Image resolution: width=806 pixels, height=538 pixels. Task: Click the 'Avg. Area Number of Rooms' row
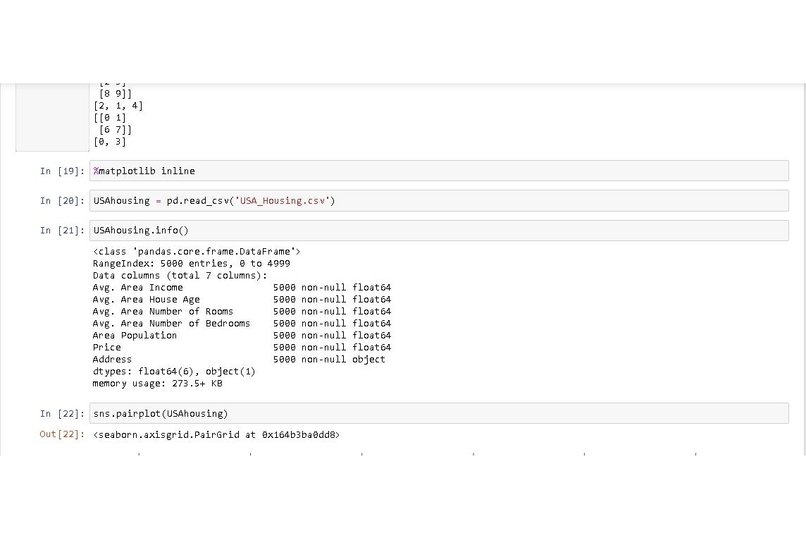click(242, 311)
